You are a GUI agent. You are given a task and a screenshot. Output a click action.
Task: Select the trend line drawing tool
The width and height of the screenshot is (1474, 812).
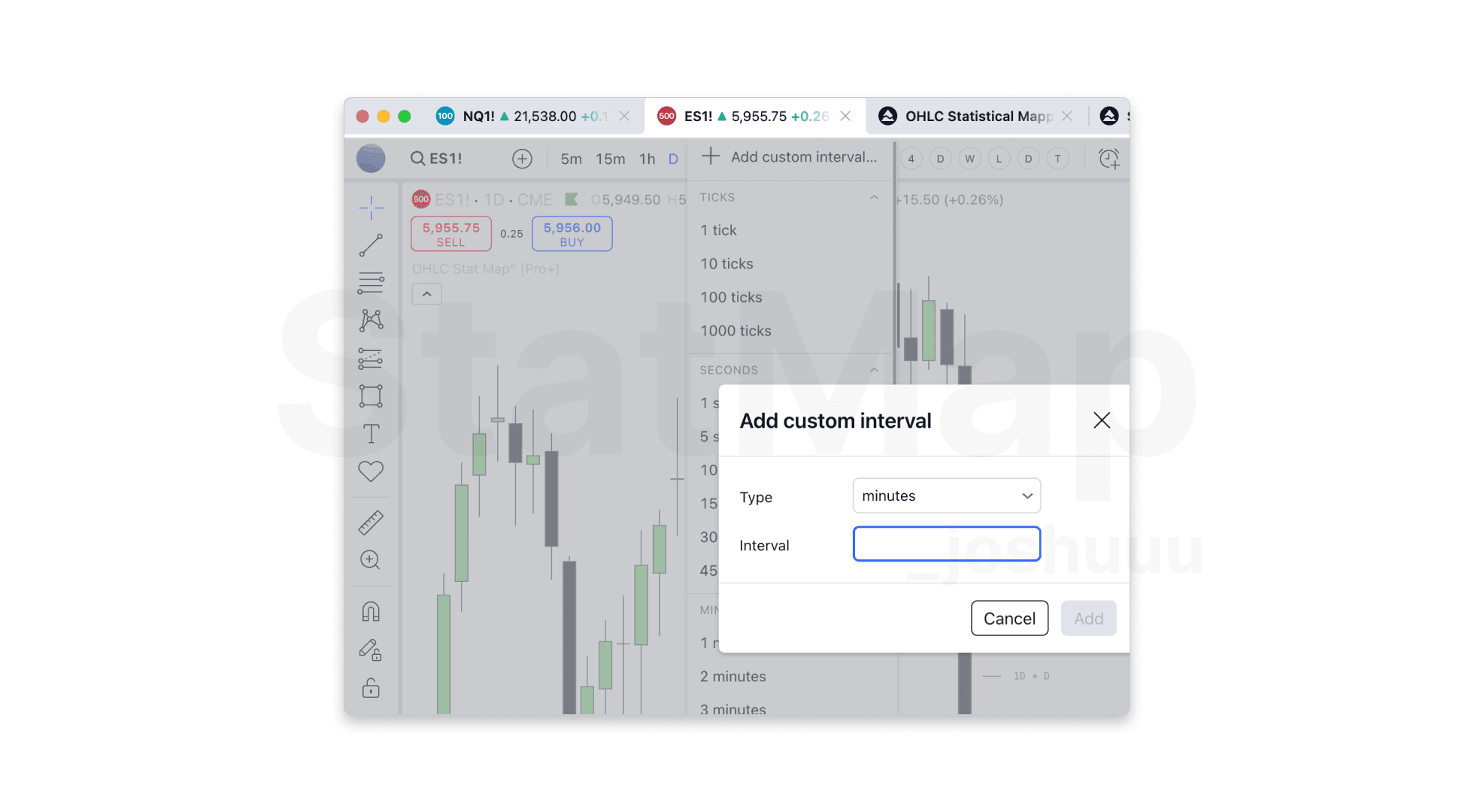(371, 244)
